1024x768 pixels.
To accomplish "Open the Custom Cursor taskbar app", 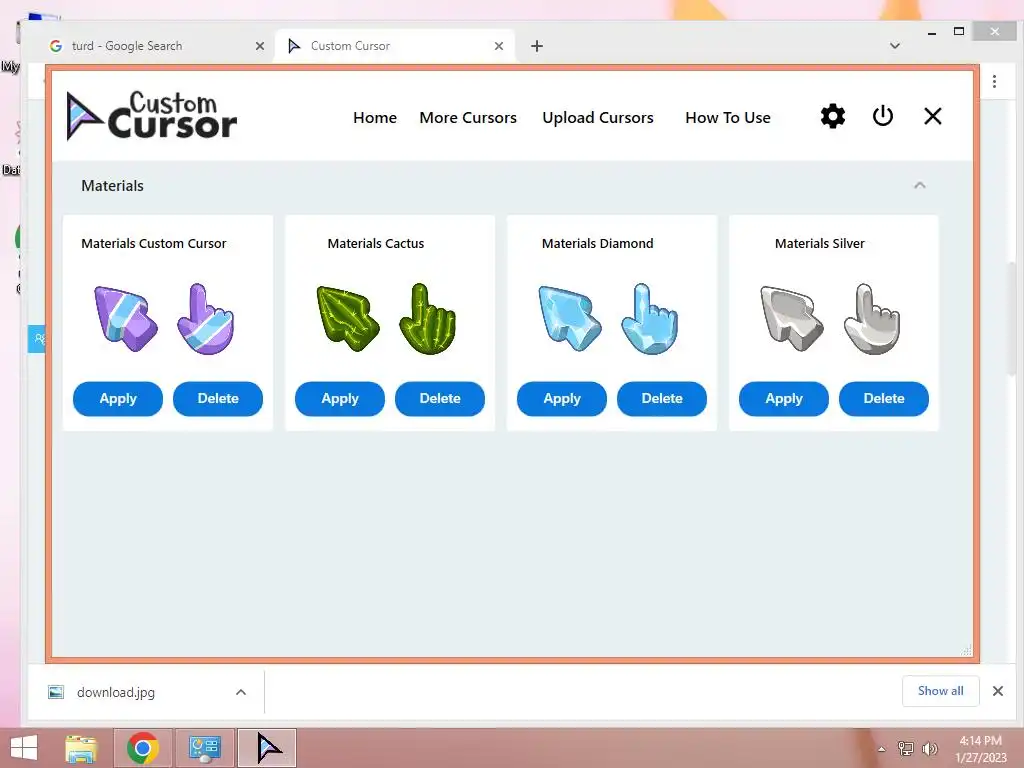I will (x=267, y=748).
